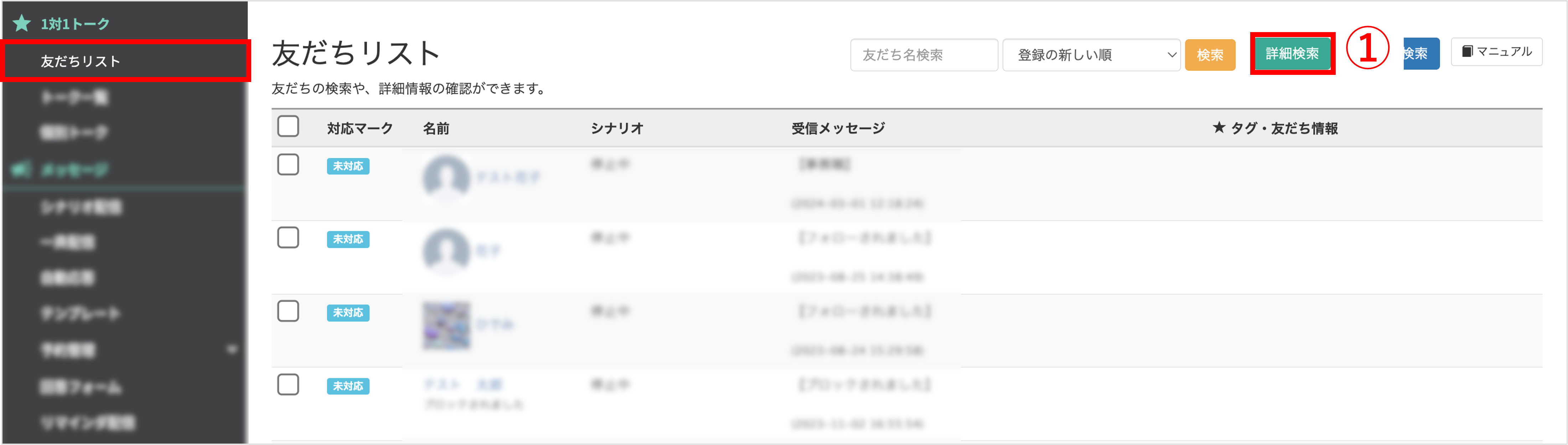
Task: Click the star icon beside 1対1トーク
Action: 22,24
